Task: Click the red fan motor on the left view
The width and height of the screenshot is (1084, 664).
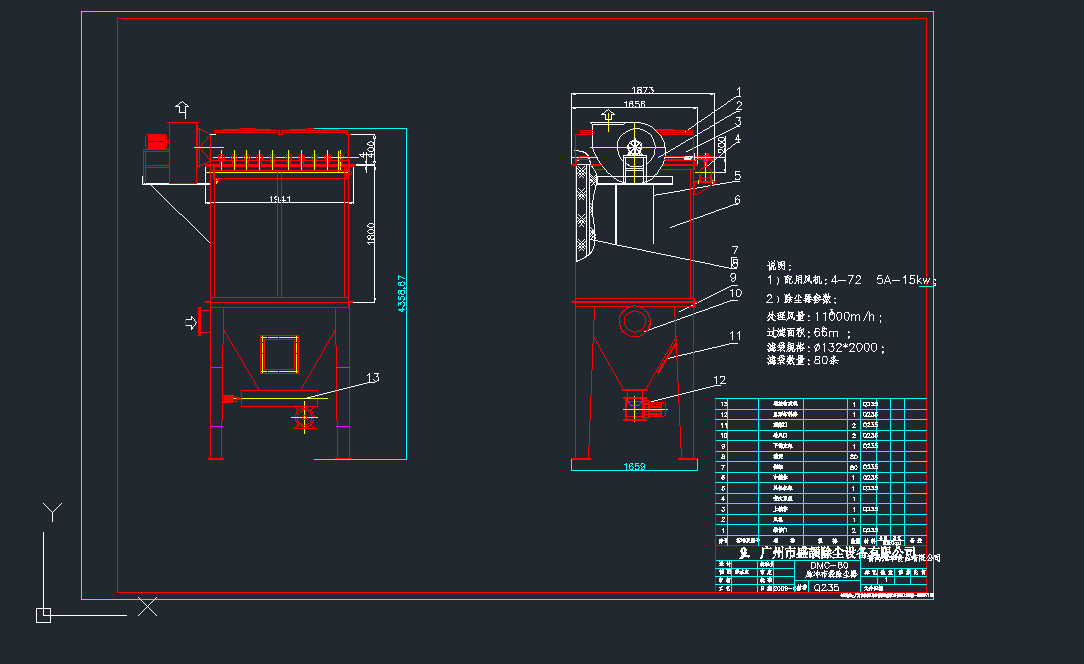Action: pyautogui.click(x=156, y=141)
